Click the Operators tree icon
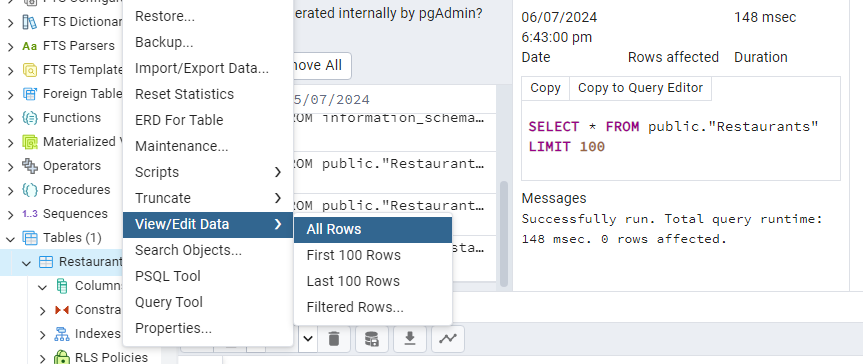 click(x=29, y=166)
